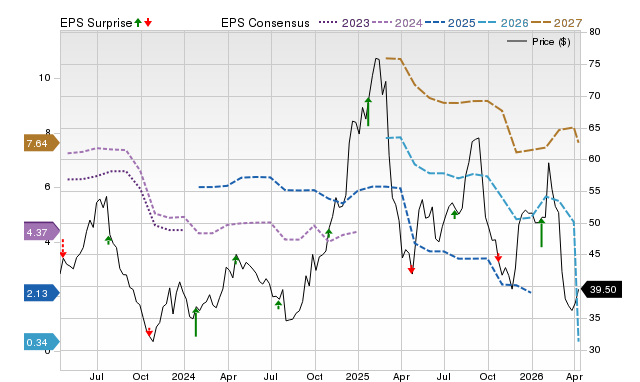Select the green surprise arrow just after Jul 2025
Image resolution: width=640 pixels, height=382 pixels.
(455, 214)
